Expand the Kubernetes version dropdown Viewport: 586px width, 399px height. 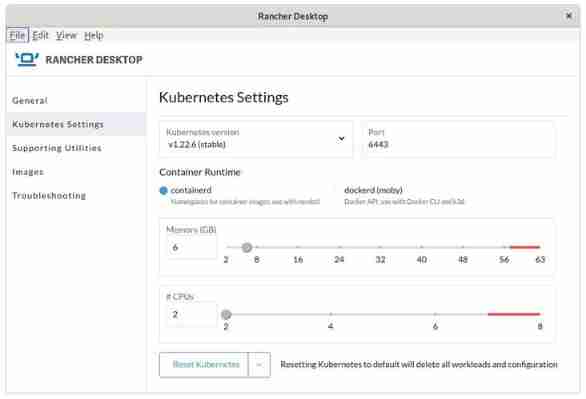pyautogui.click(x=256, y=139)
